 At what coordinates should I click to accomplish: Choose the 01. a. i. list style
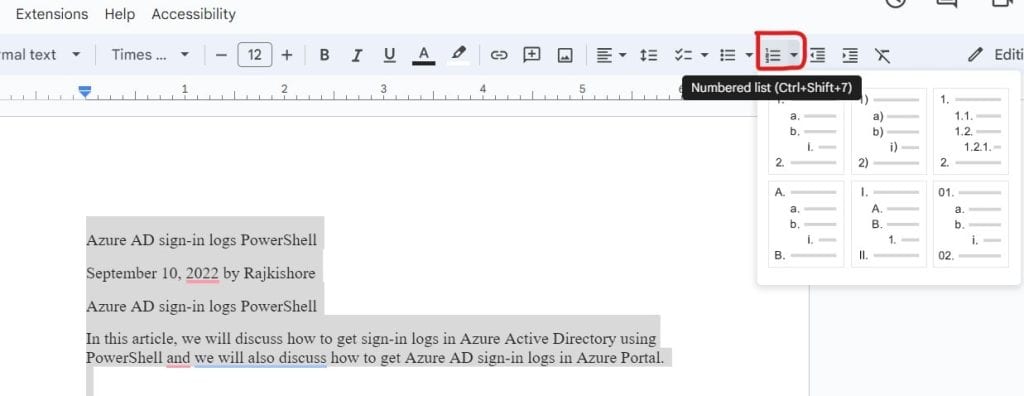click(971, 224)
